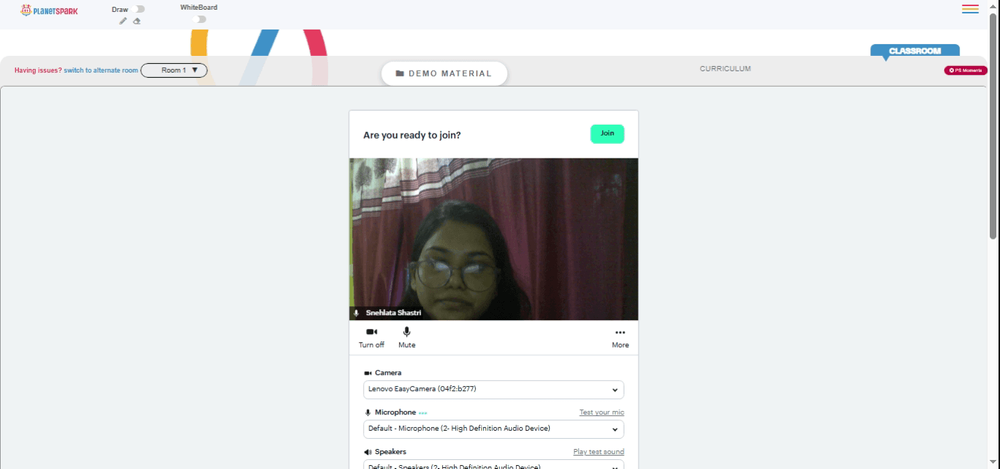Click the mic icon beside Snehlata Shastri

click(x=357, y=313)
